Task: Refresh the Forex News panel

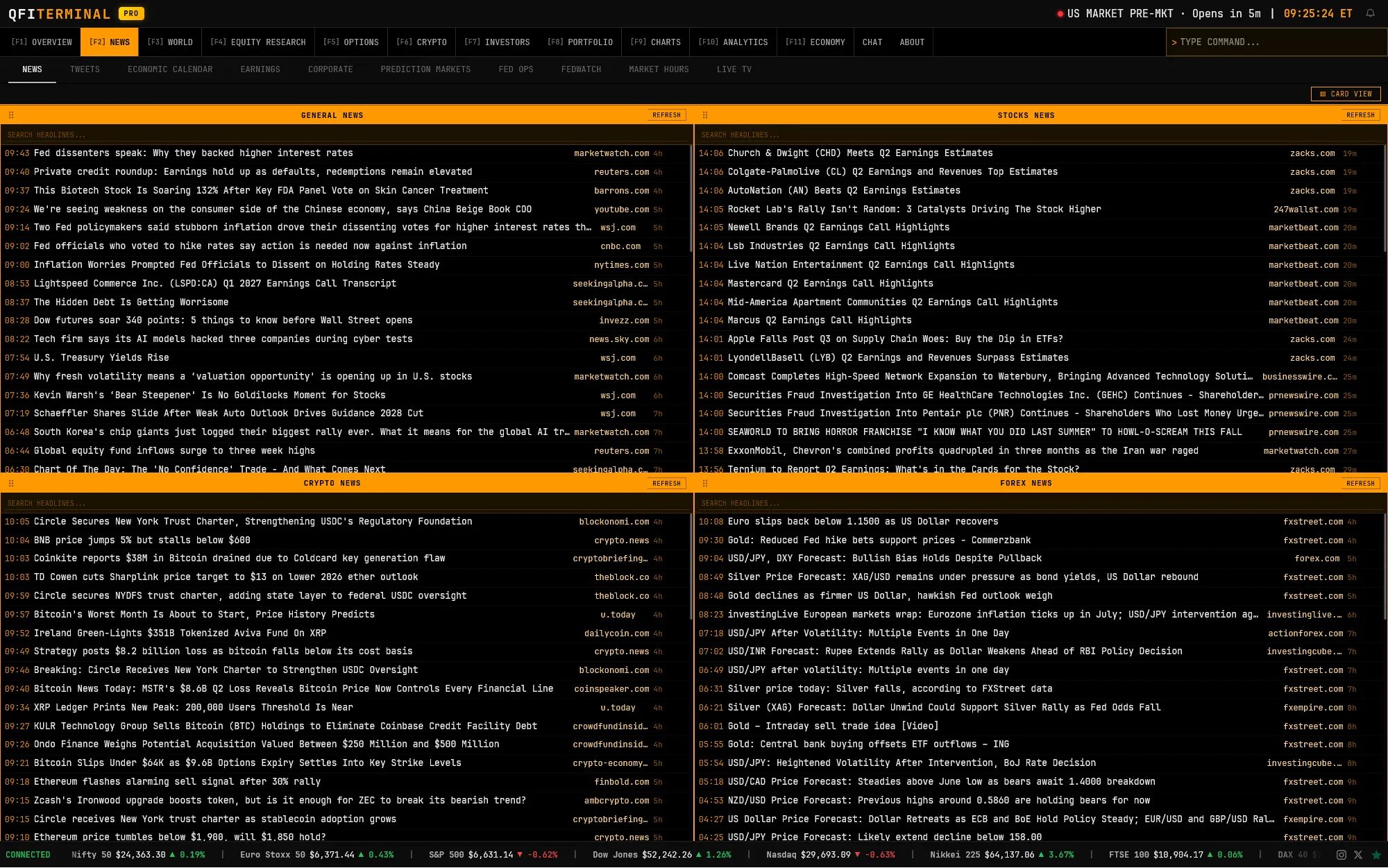Action: [x=1360, y=483]
